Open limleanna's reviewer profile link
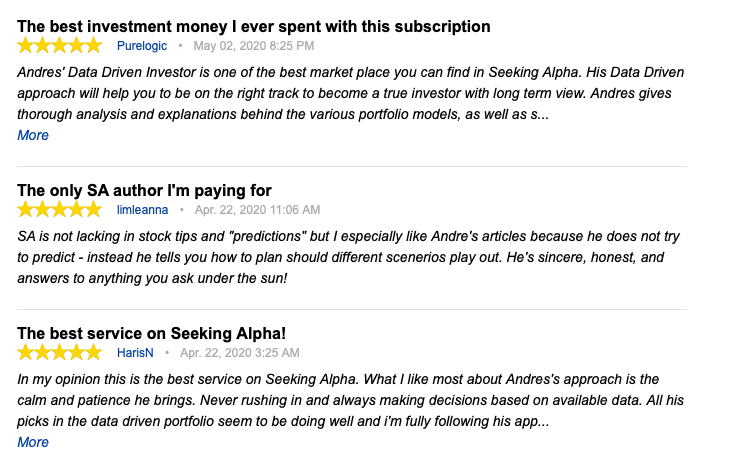 click(x=142, y=210)
